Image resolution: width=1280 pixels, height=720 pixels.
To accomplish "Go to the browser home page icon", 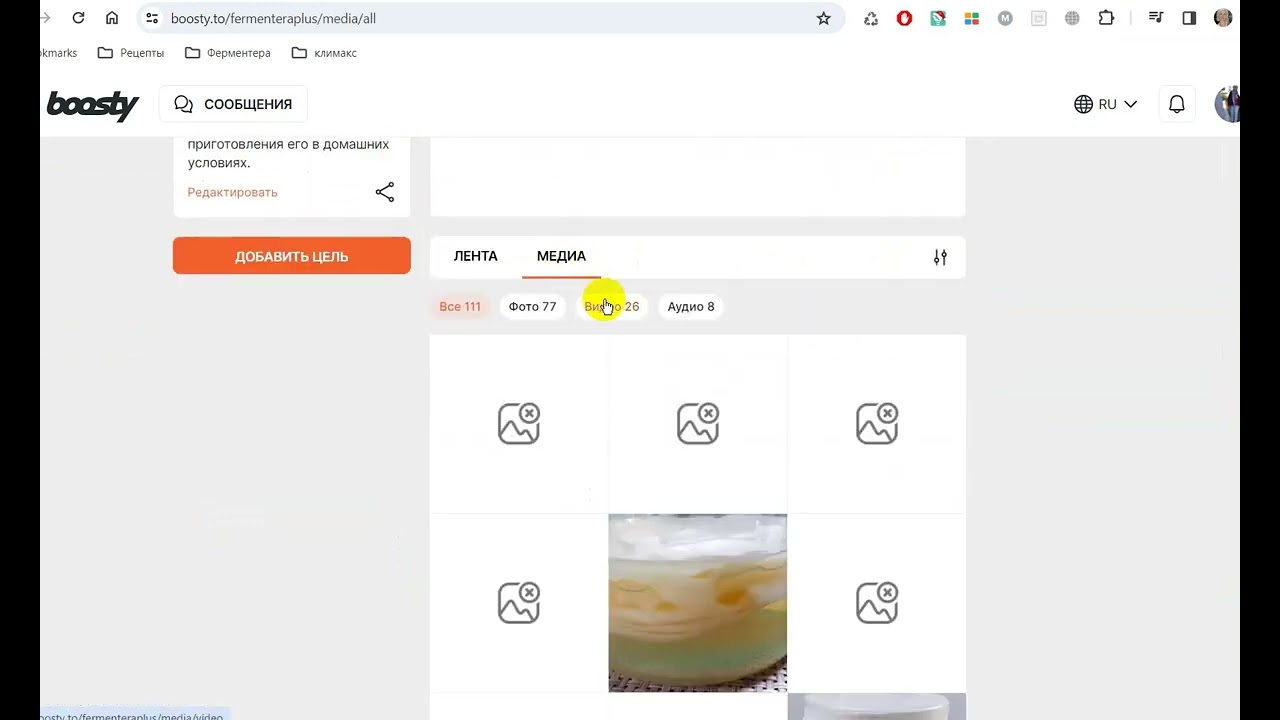I will pos(112,18).
